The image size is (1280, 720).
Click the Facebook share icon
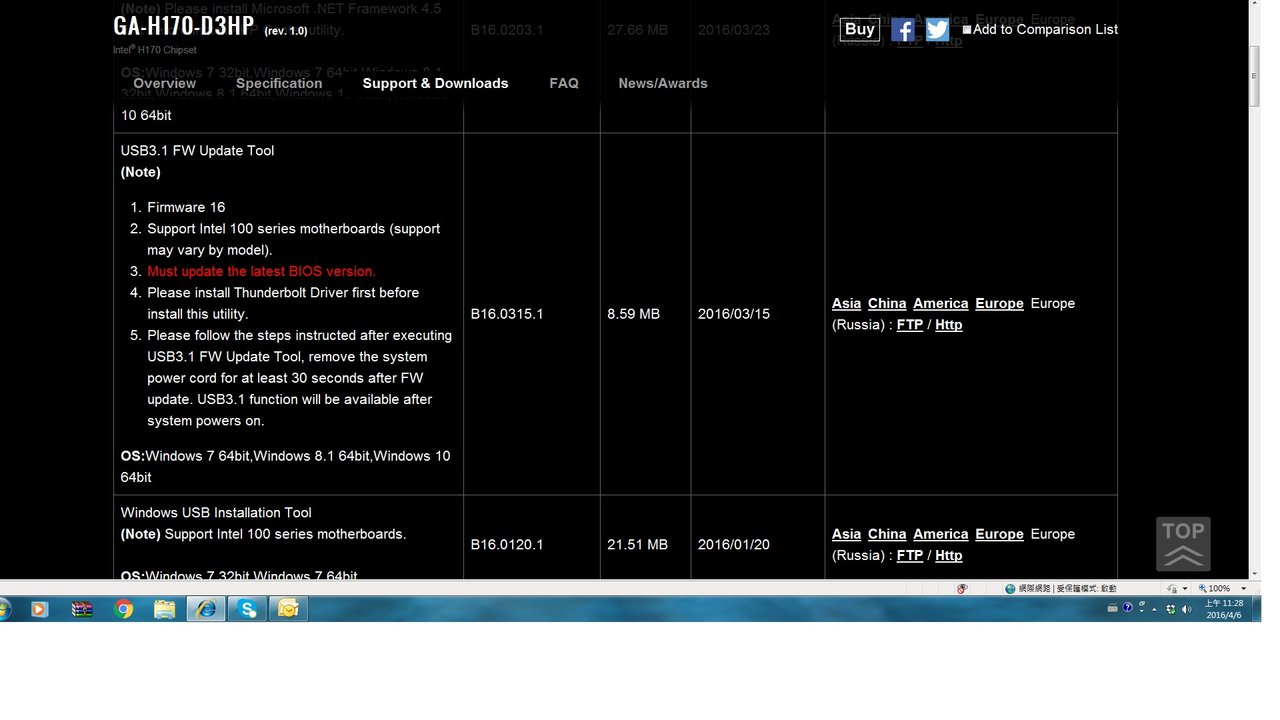click(x=902, y=29)
